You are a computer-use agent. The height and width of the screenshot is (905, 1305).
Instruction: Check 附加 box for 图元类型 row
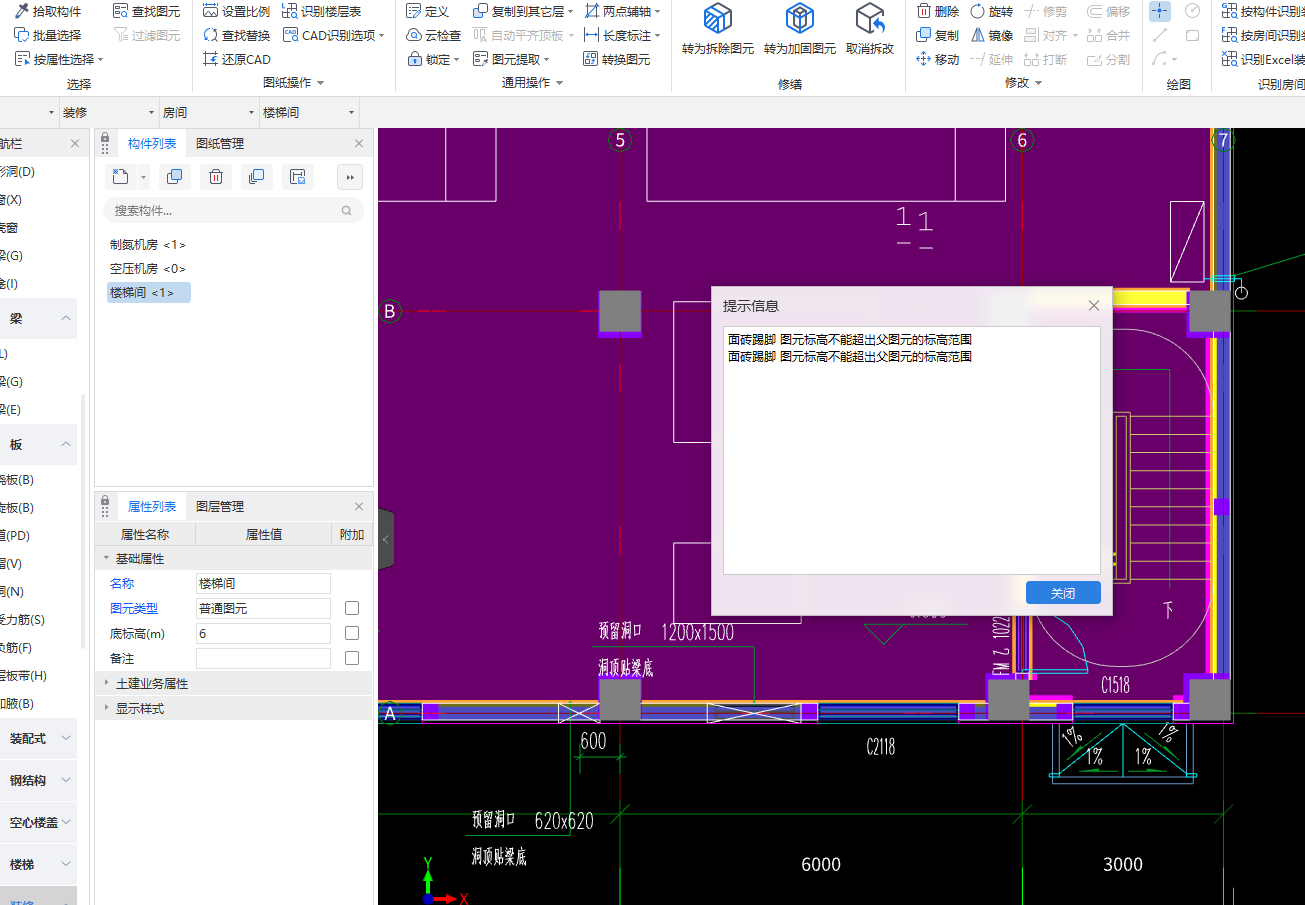[x=352, y=608]
